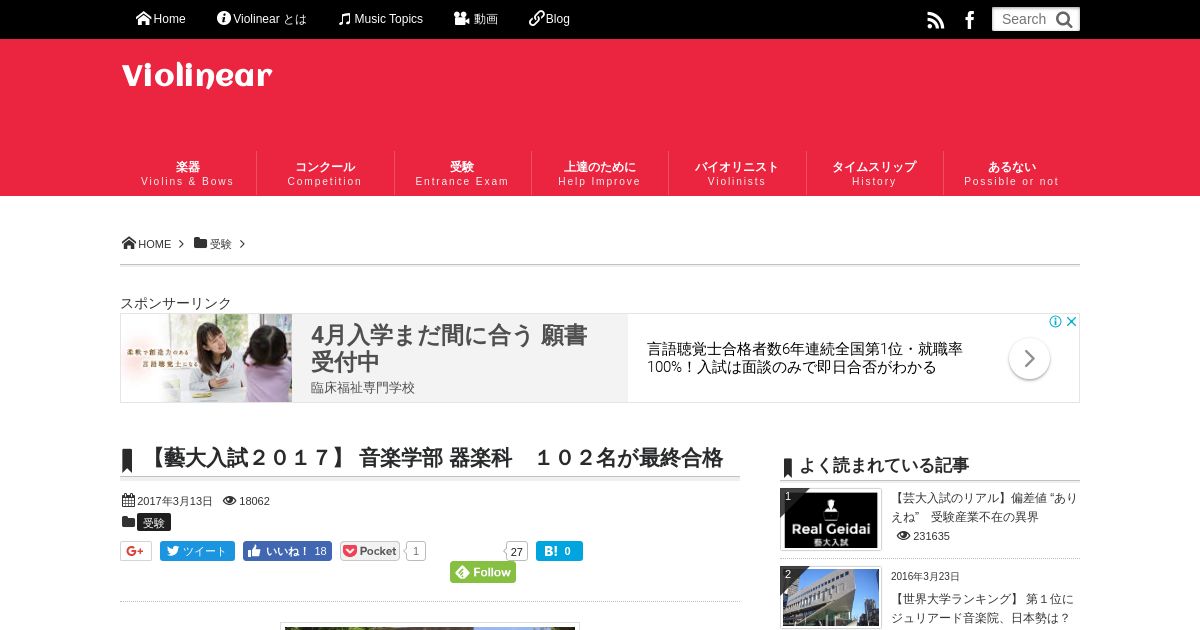Click the ツイート button
This screenshot has width=1200, height=630.
197,551
